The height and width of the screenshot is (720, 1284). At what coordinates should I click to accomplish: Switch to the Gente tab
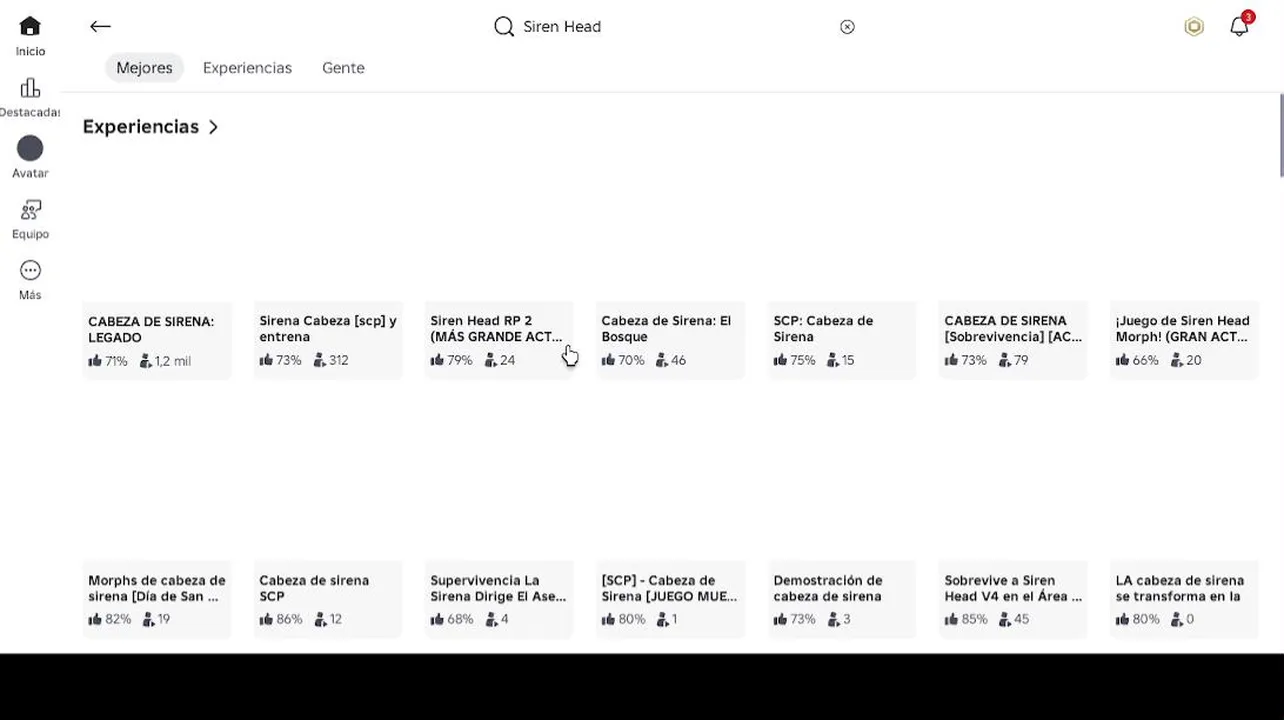tap(343, 68)
